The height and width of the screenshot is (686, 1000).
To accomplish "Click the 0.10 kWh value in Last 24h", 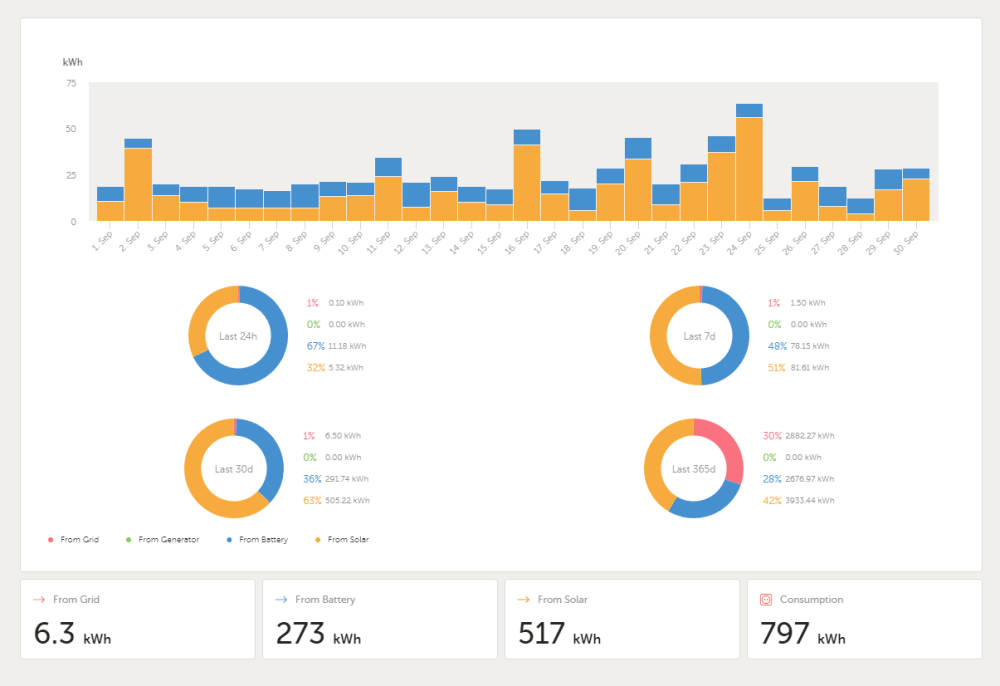I will [346, 303].
